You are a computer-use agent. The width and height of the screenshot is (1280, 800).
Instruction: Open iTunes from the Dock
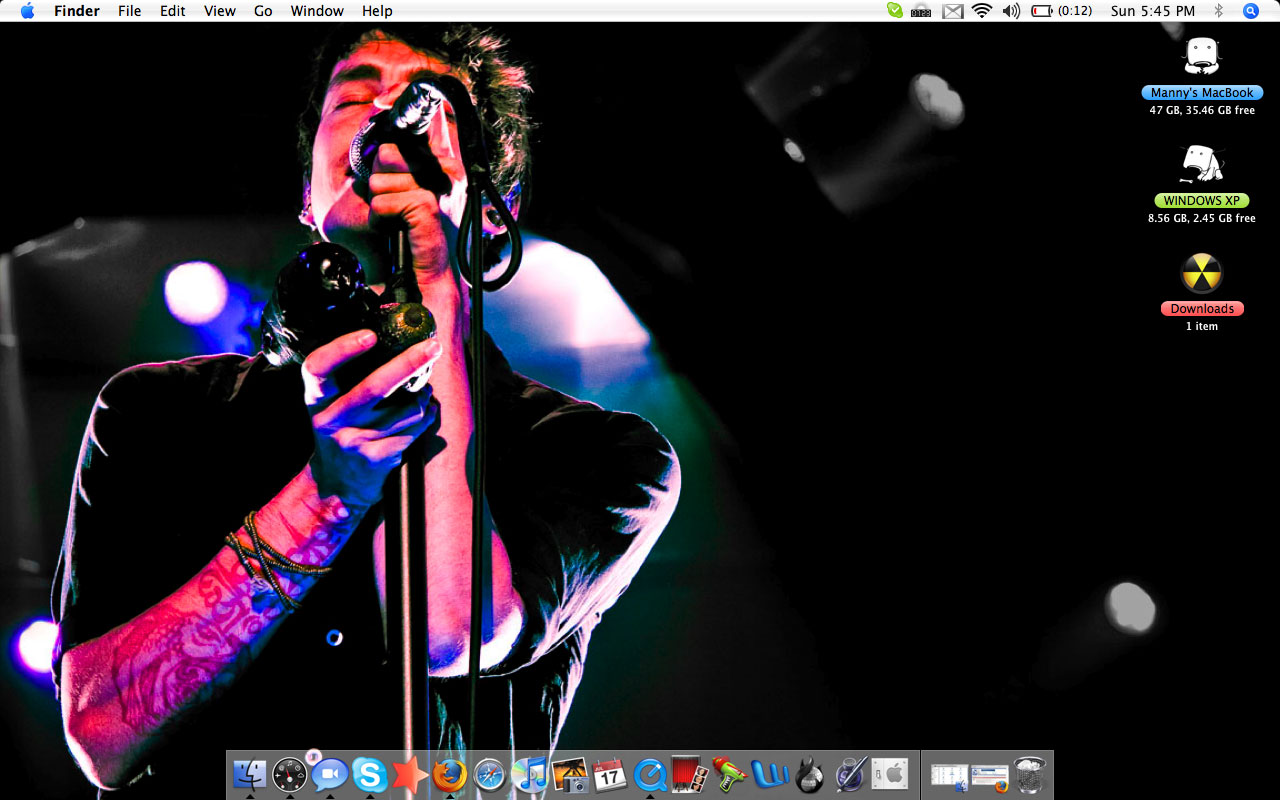[x=530, y=774]
